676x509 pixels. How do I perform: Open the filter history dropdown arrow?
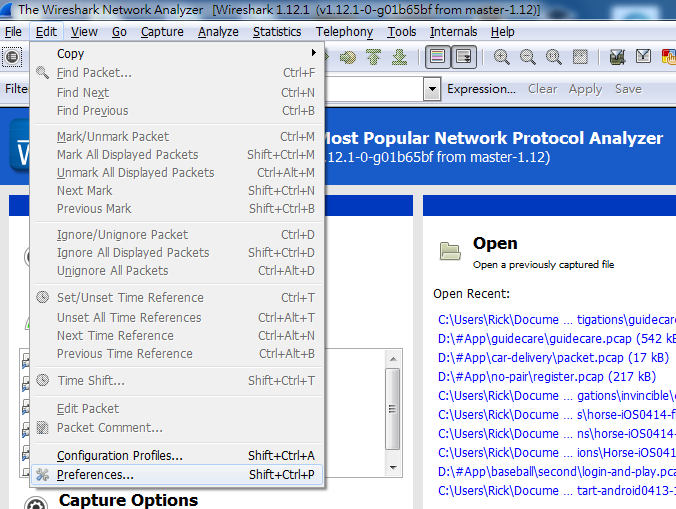pyautogui.click(x=432, y=89)
